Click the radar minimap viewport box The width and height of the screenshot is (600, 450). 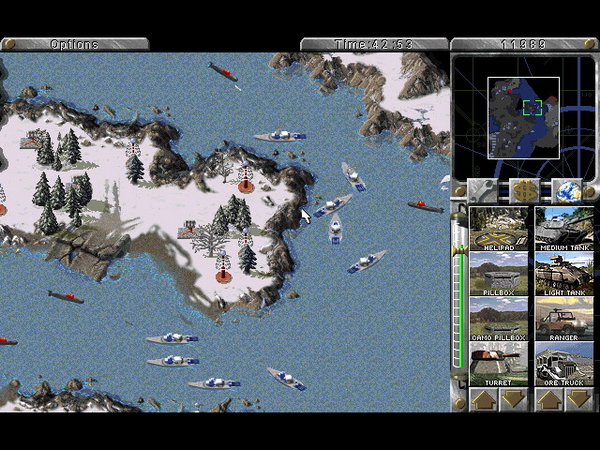(x=532, y=107)
